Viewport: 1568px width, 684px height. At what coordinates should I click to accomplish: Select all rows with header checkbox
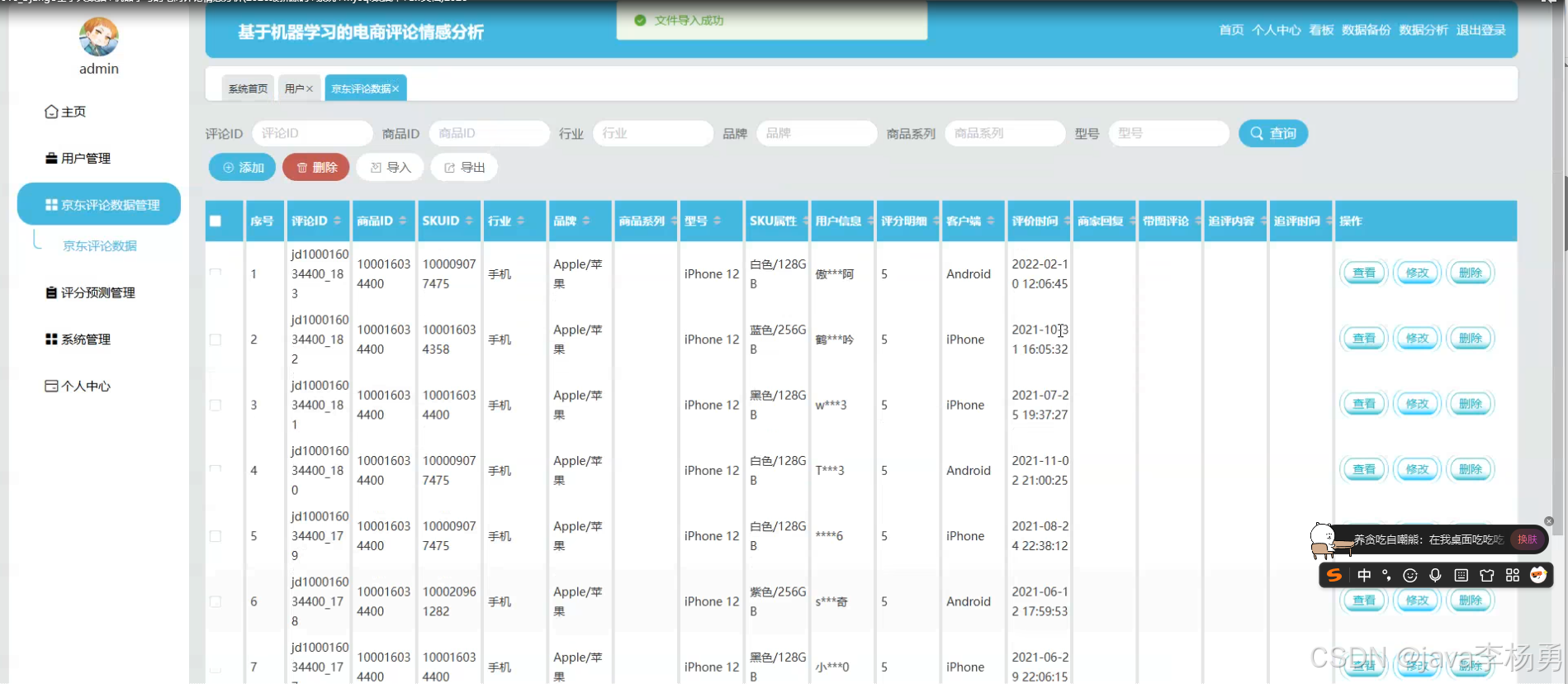click(x=216, y=221)
